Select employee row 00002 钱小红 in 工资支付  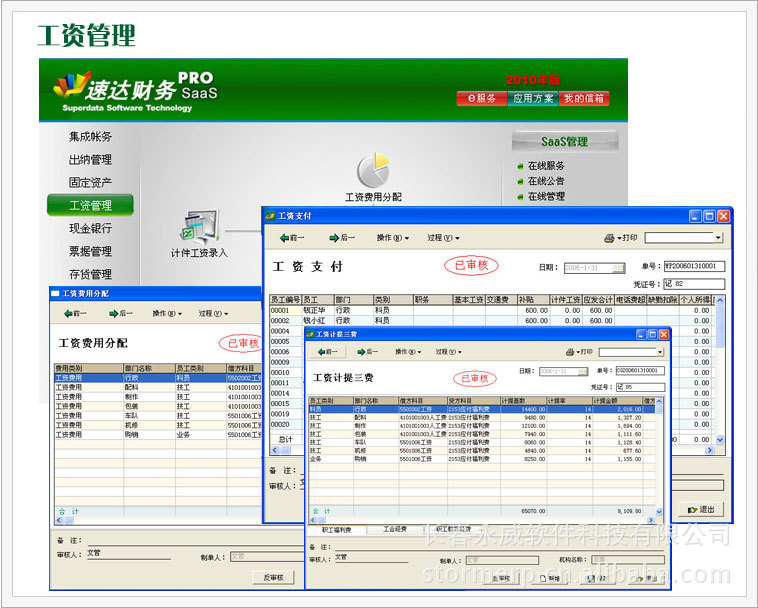click(492, 320)
